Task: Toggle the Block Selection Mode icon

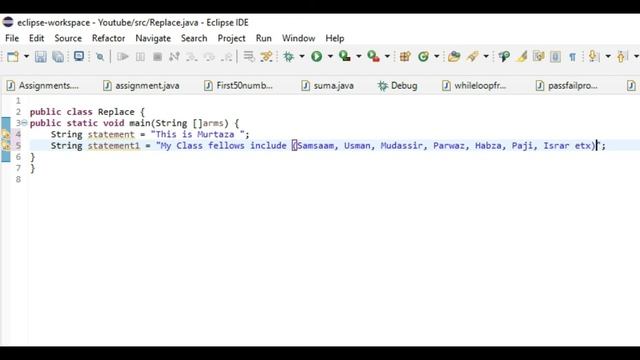Action: [556, 56]
